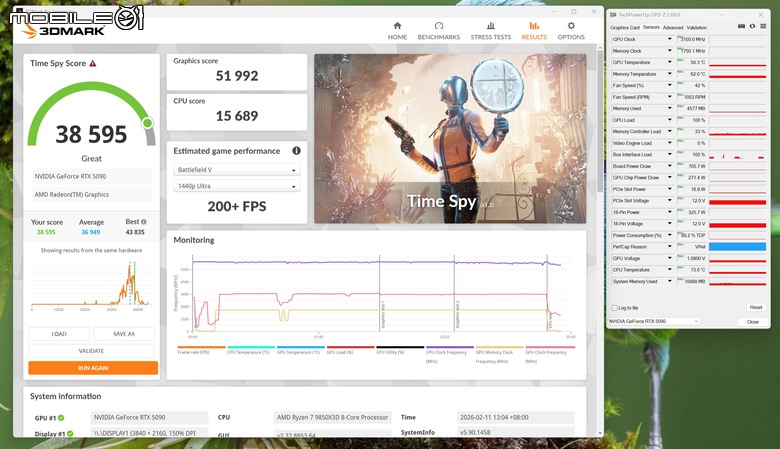Click the CPU score value 15 689
The height and width of the screenshot is (449, 780).
237,116
